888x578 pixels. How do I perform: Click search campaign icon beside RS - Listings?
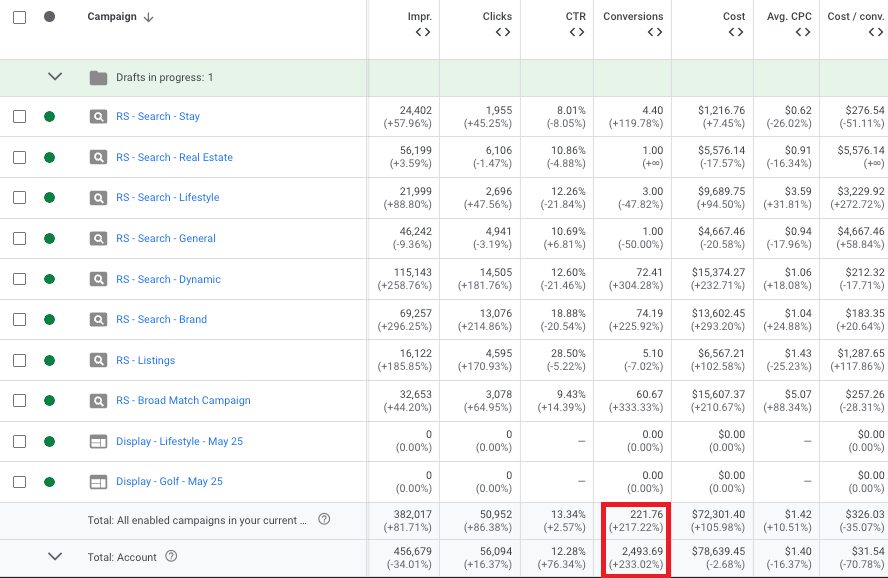coord(99,360)
